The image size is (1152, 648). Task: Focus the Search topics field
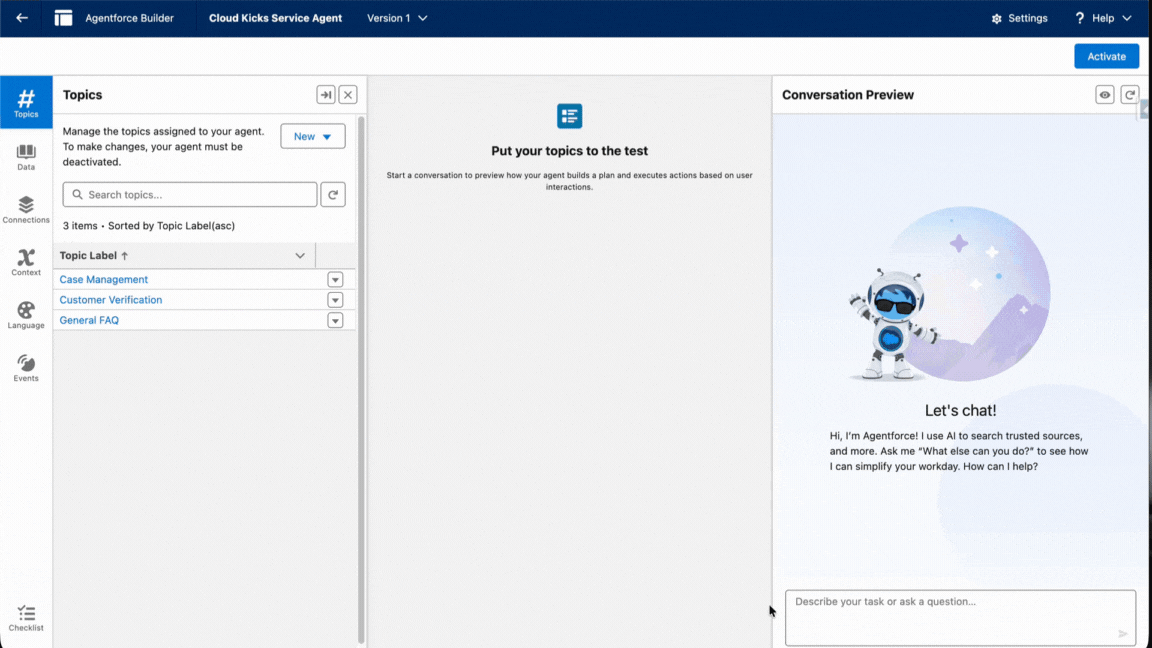coord(190,195)
